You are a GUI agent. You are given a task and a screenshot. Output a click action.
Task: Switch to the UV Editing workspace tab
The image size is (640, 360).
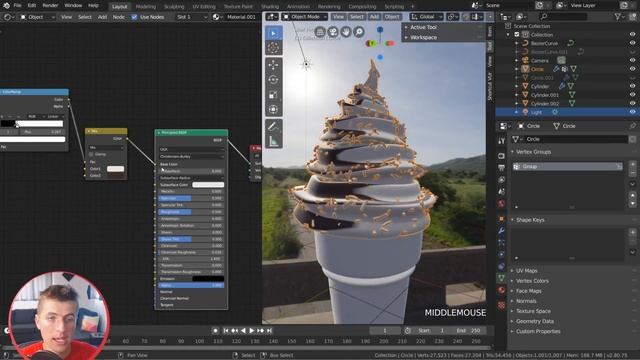click(204, 7)
